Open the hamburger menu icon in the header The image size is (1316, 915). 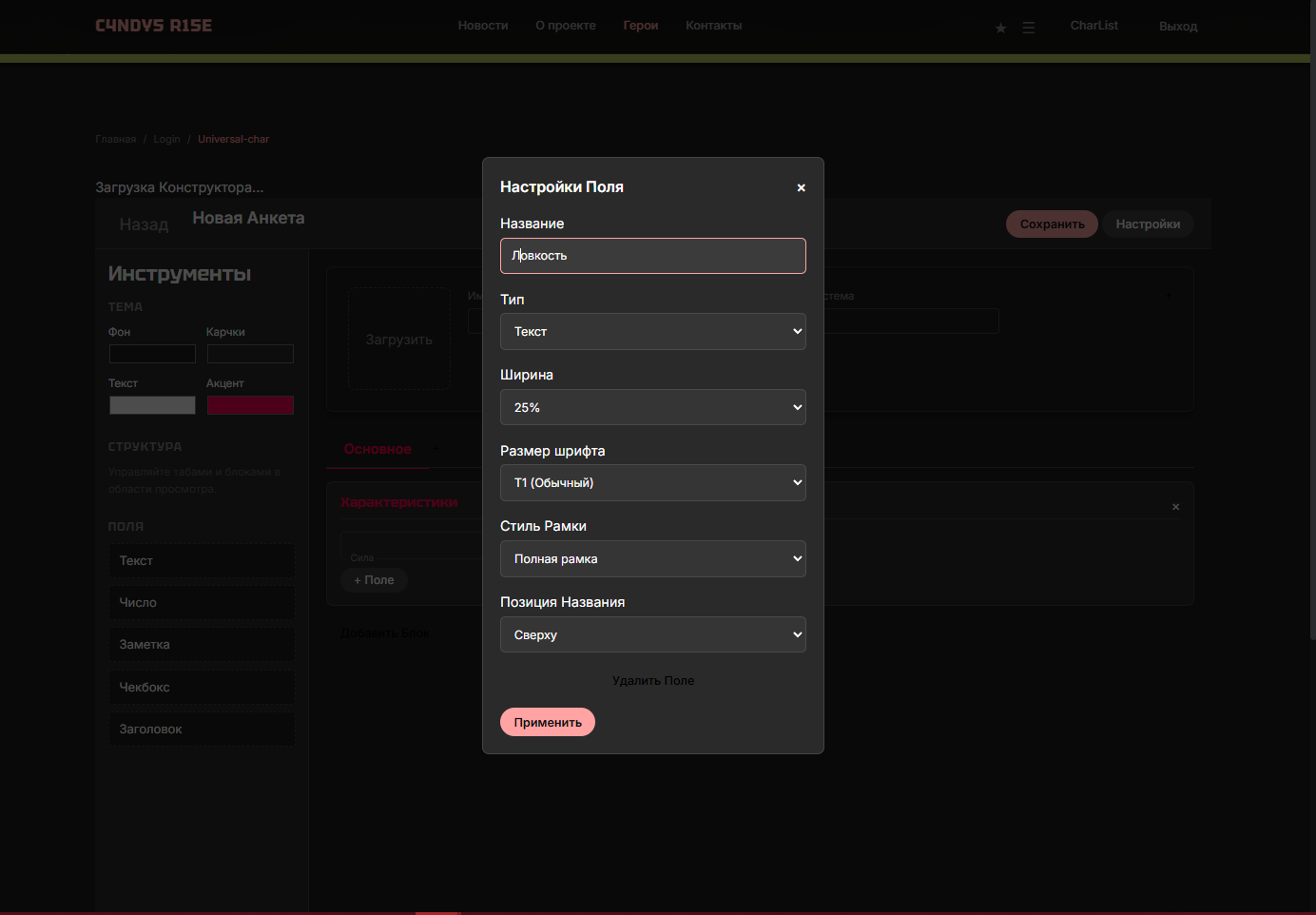(1028, 28)
